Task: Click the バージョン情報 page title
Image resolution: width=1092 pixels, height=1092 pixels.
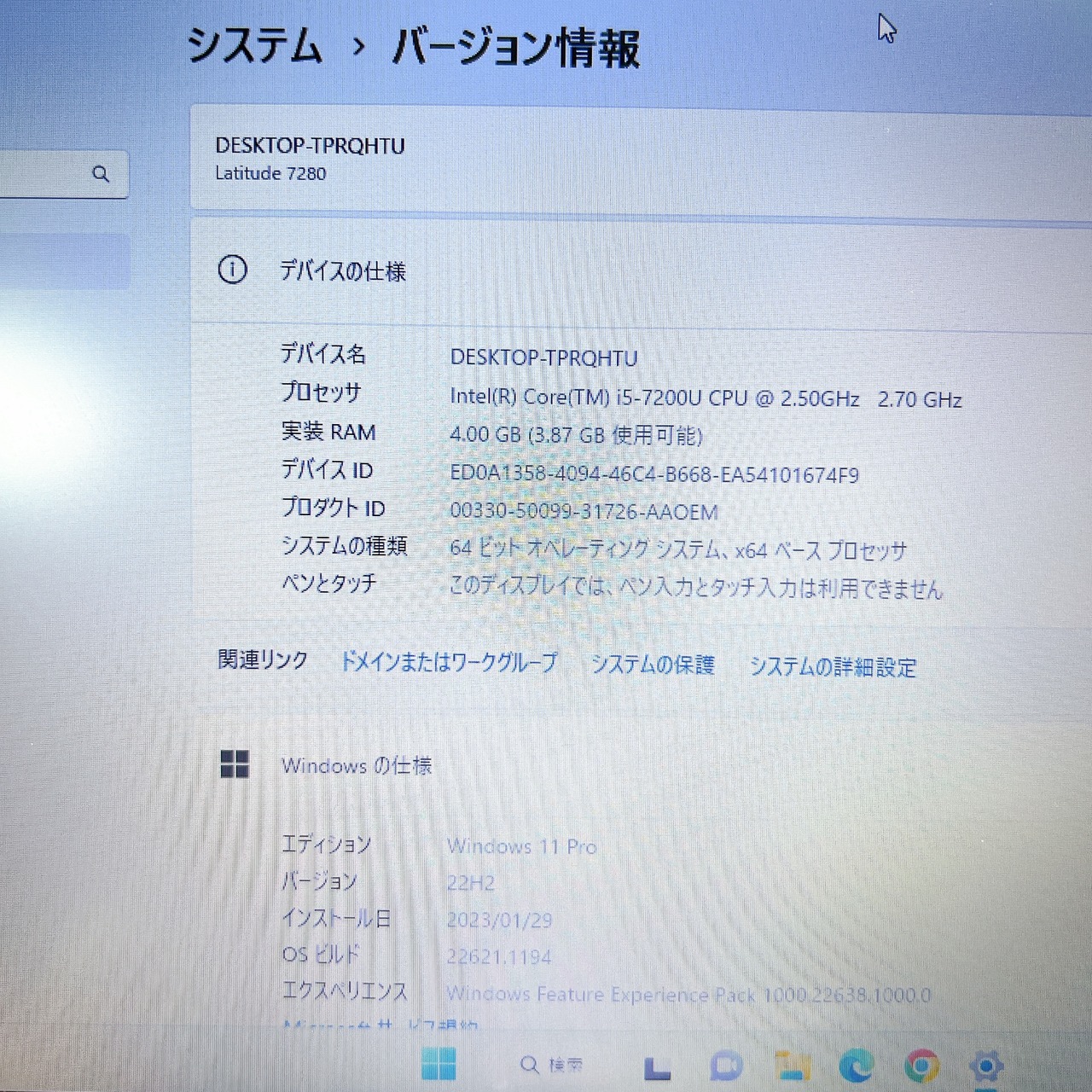Action: (515, 47)
